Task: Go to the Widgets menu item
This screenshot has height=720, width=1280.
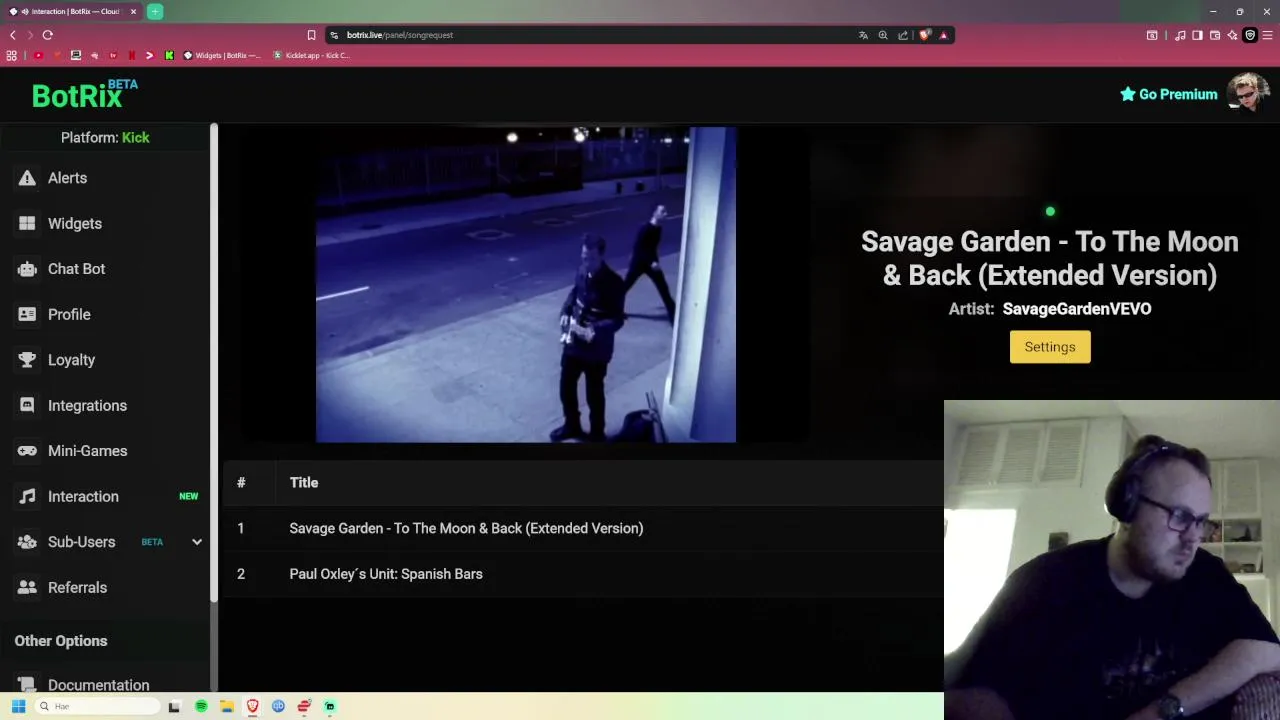Action: point(75,223)
